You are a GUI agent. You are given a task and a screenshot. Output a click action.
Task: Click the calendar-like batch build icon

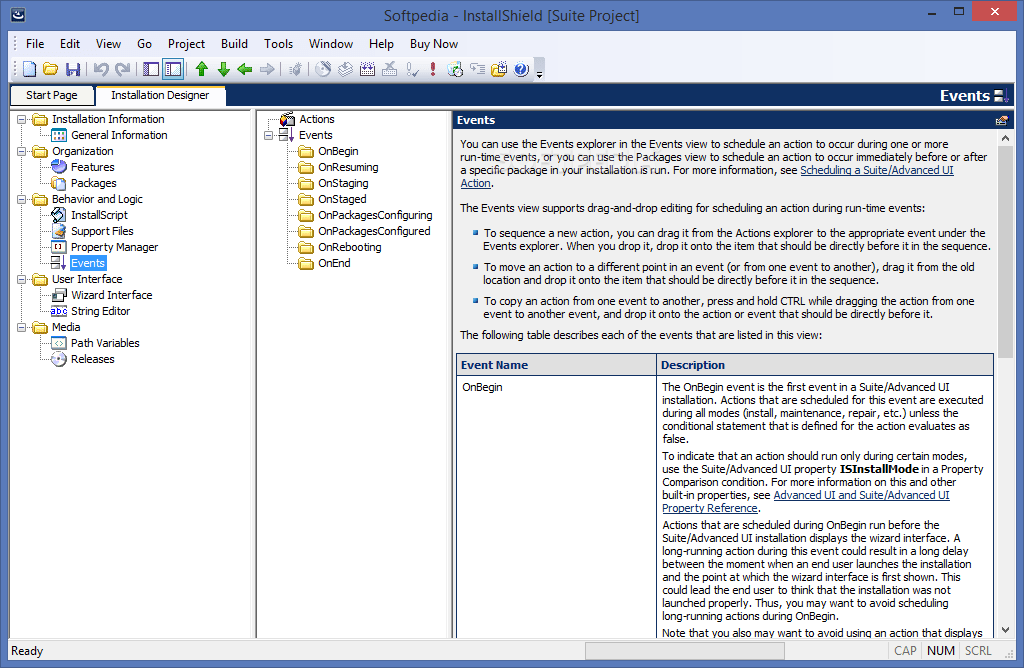coord(368,69)
